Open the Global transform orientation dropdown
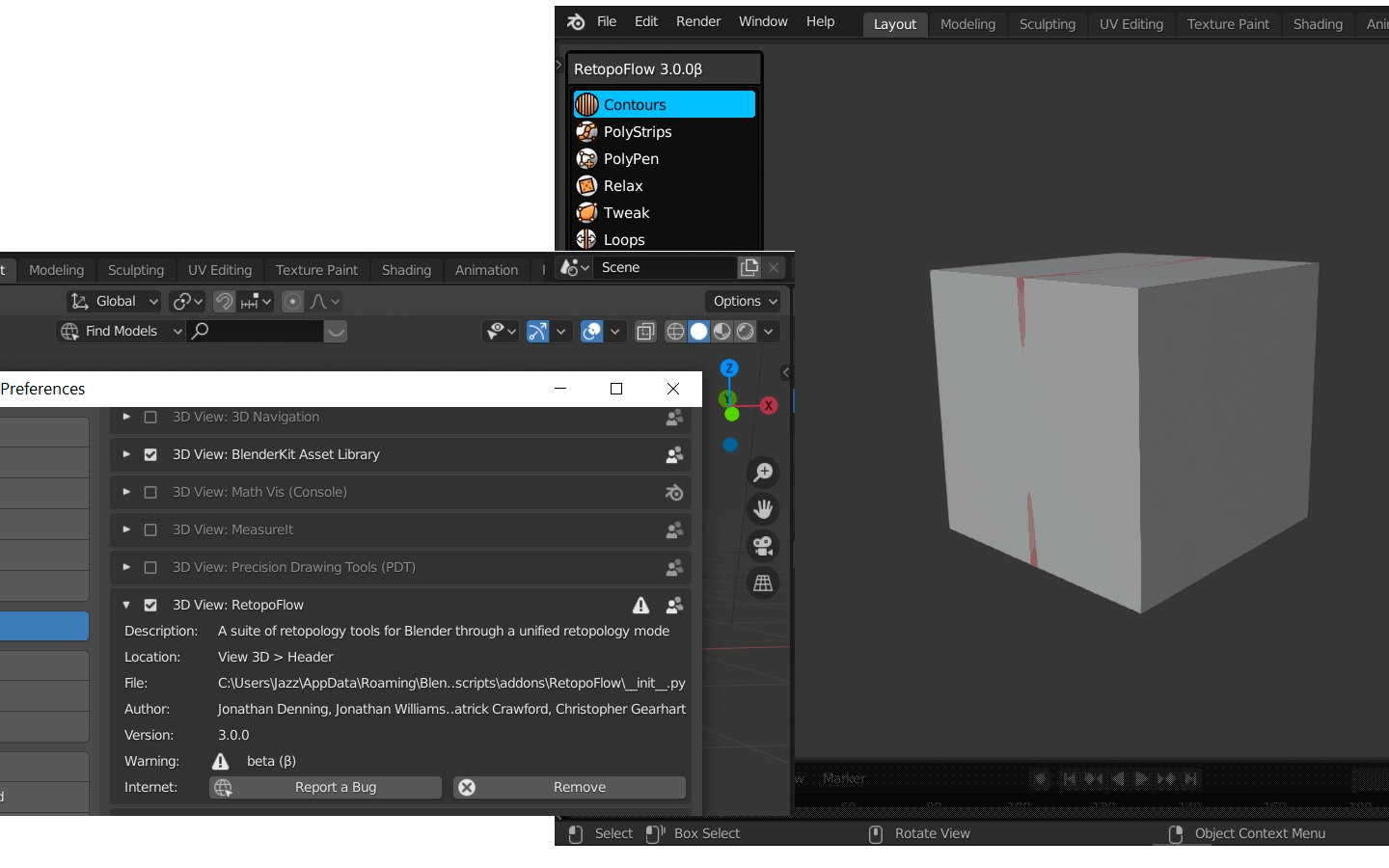Screen dimensions: 1389x868 coord(114,301)
